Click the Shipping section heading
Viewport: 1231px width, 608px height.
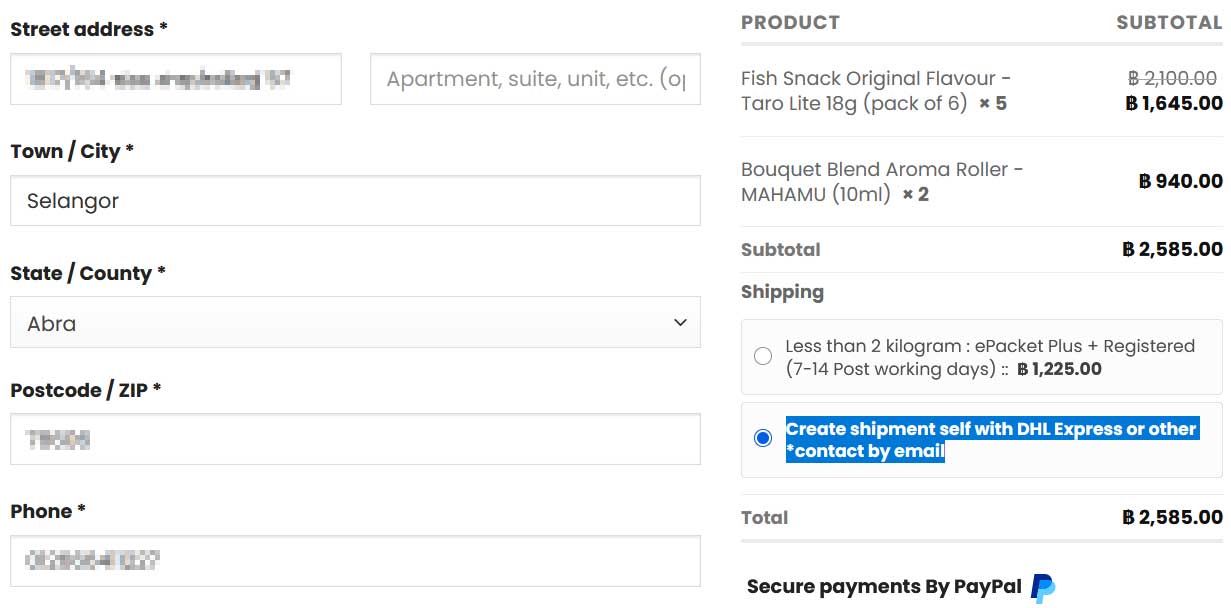[x=782, y=292]
